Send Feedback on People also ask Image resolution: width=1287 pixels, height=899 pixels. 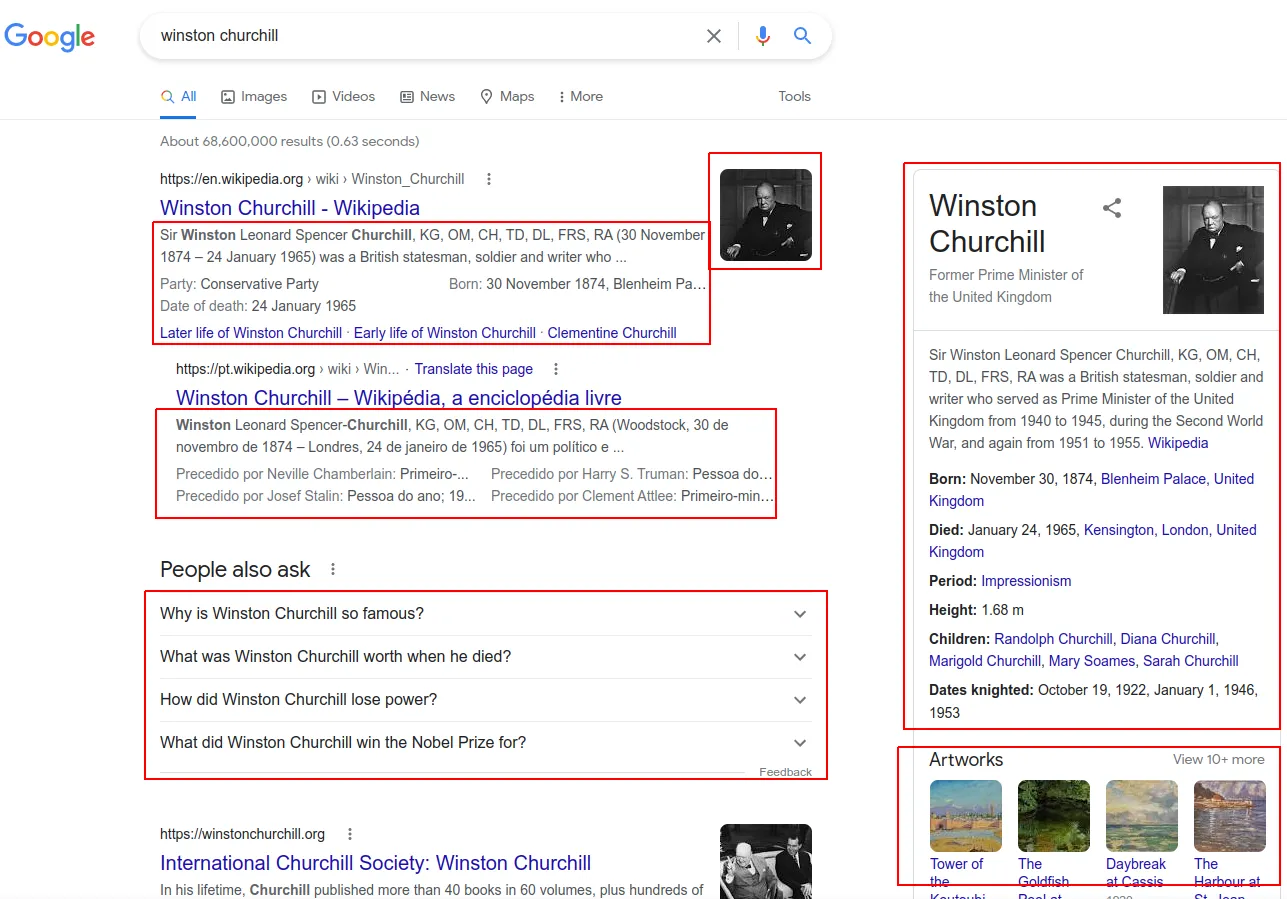(786, 772)
